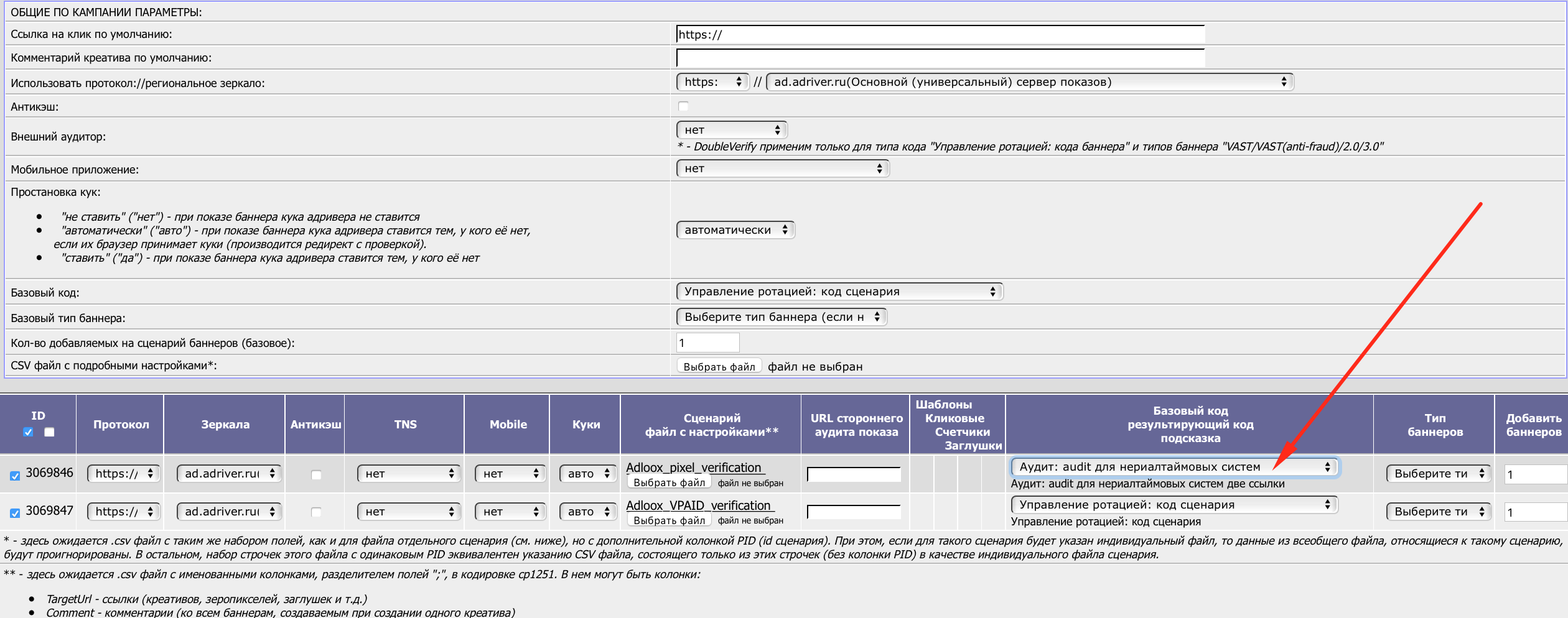Image resolution: width=1568 pixels, height=618 pixels.
Task: Open the Протокол dropdown in row 3069847
Action: (123, 512)
